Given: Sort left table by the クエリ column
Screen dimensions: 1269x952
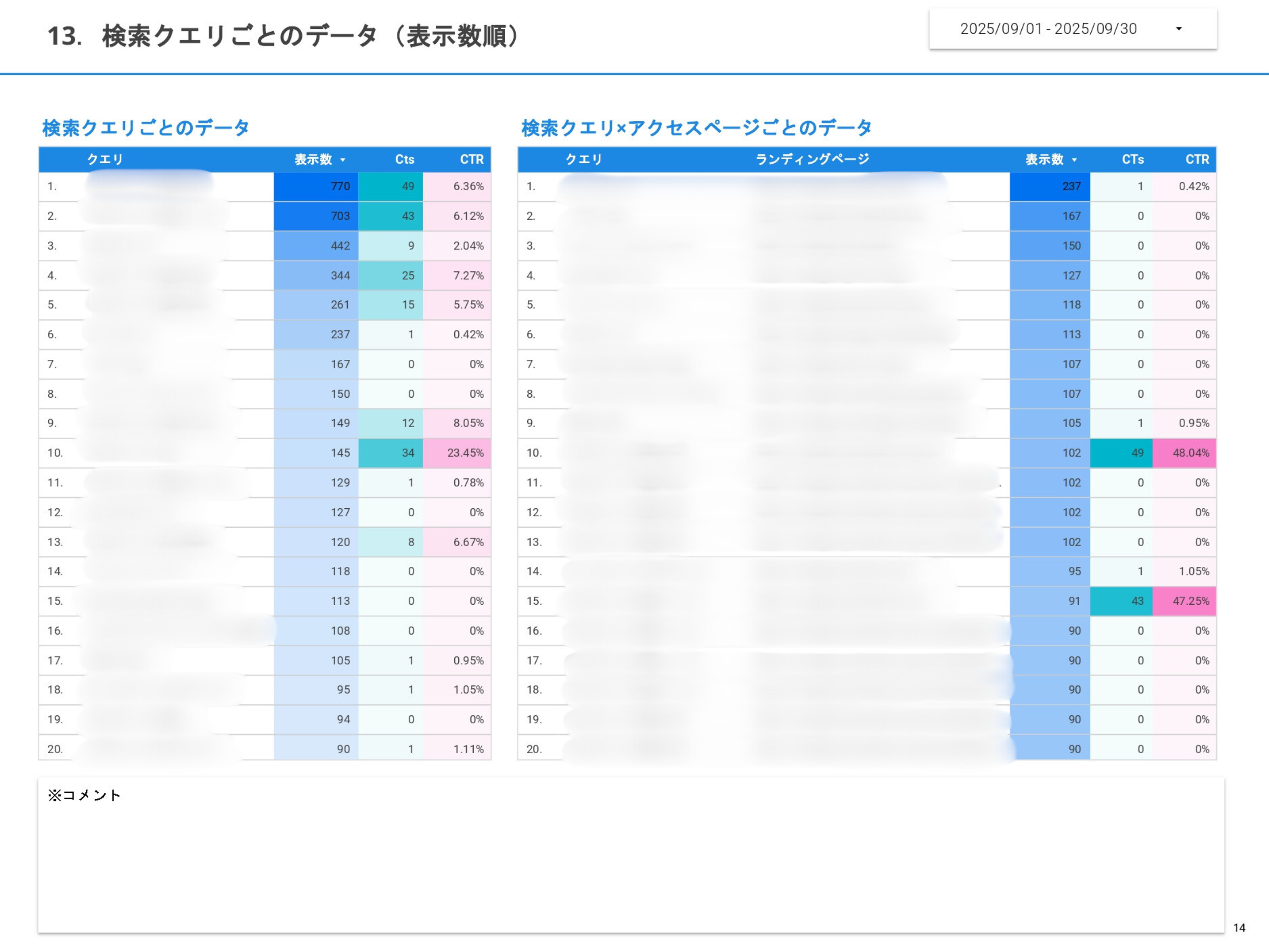Looking at the screenshot, I should [105, 160].
